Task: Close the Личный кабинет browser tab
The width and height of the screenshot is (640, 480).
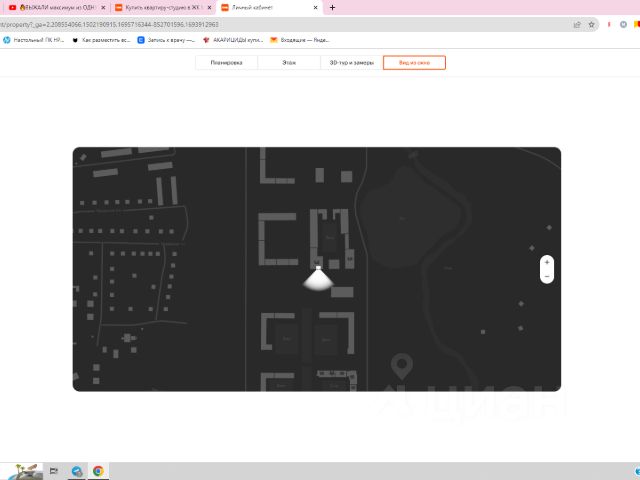Action: click(x=318, y=7)
